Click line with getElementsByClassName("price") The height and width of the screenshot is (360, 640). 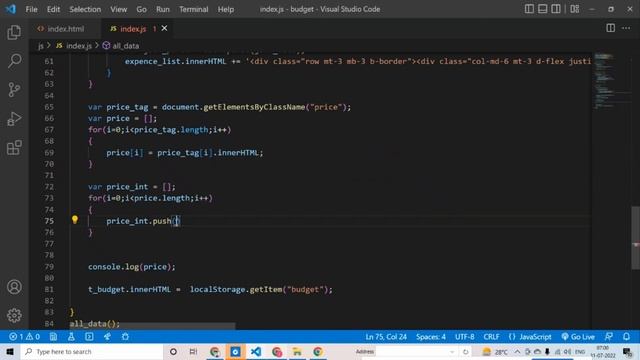219,107
